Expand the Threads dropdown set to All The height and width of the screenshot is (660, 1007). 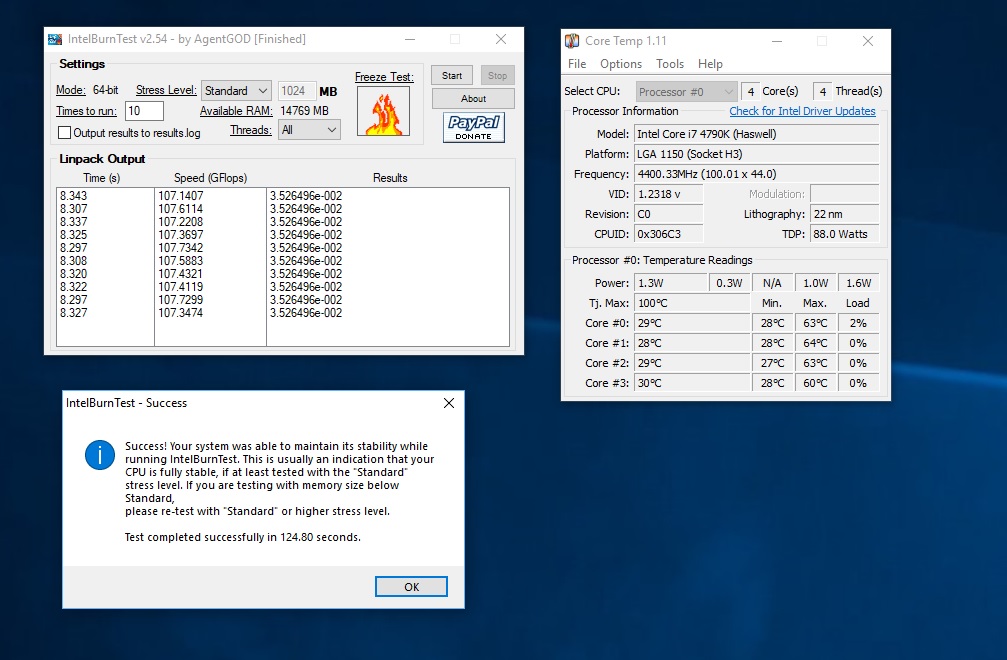309,130
